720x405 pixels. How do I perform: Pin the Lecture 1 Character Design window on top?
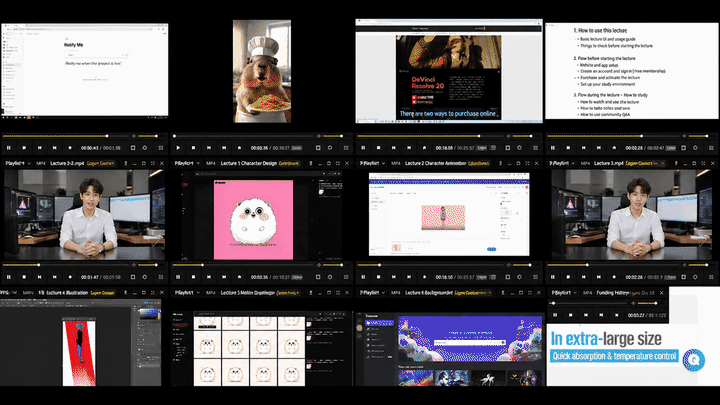click(x=310, y=163)
